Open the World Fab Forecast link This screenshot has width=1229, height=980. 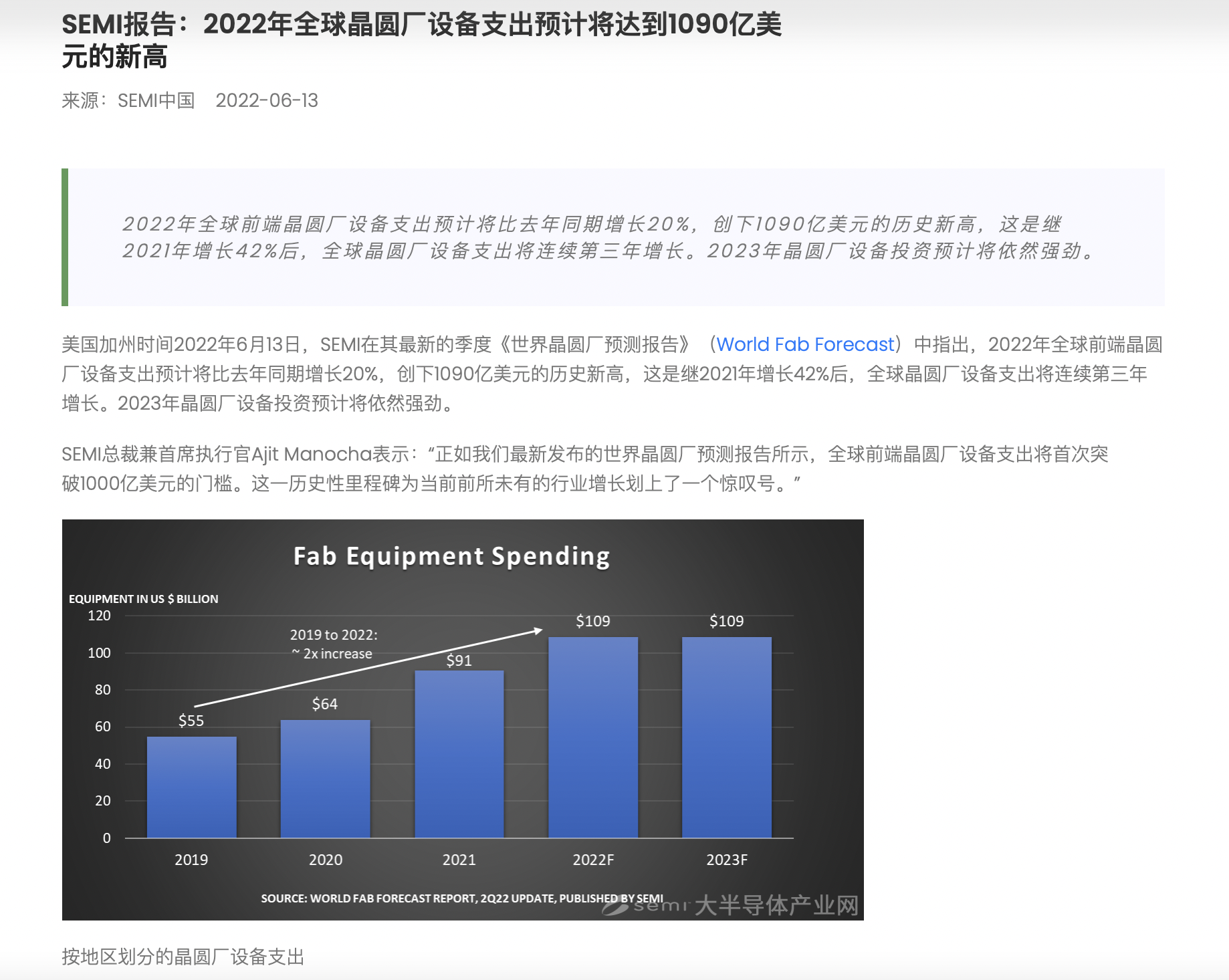point(805,344)
